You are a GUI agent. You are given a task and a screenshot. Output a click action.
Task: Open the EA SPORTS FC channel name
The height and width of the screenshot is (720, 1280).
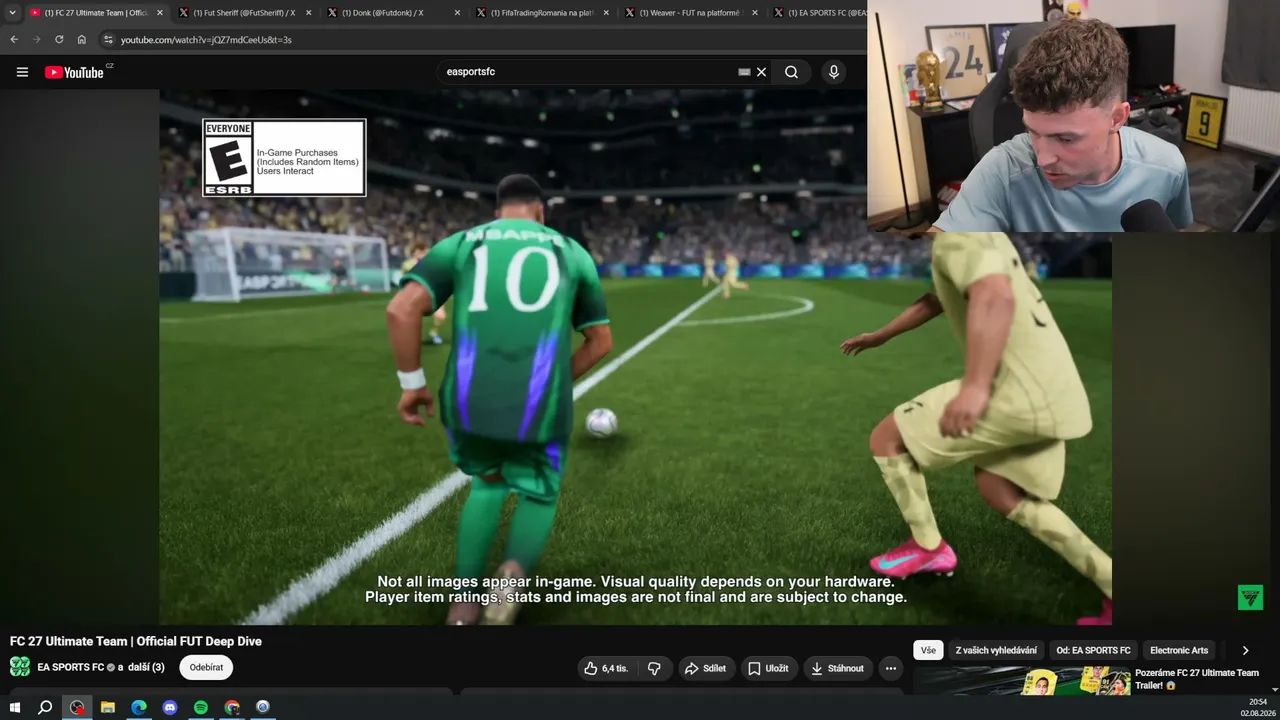[71, 667]
